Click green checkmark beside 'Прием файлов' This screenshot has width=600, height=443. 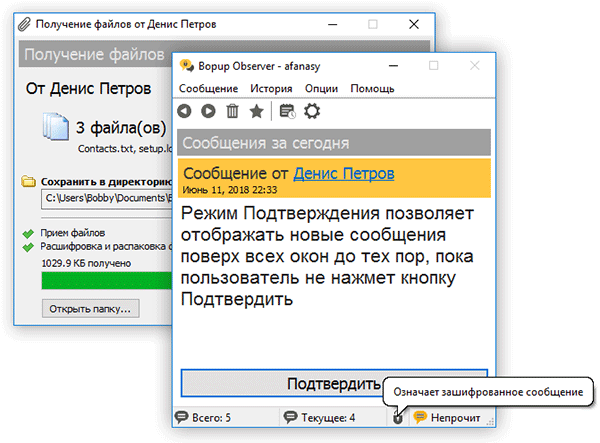click(x=28, y=233)
